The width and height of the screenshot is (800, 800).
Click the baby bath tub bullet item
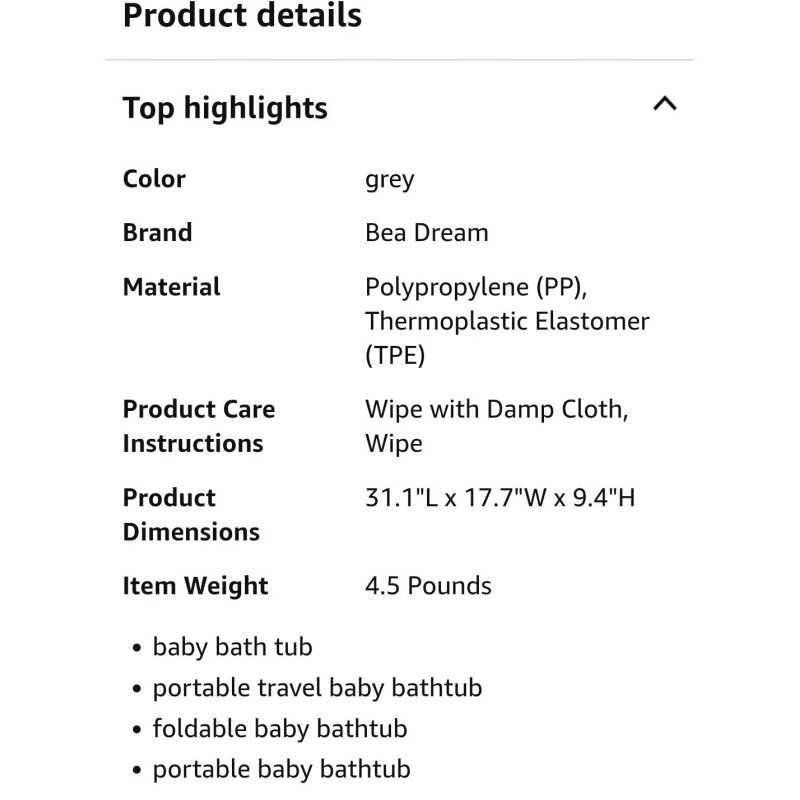[x=232, y=647]
